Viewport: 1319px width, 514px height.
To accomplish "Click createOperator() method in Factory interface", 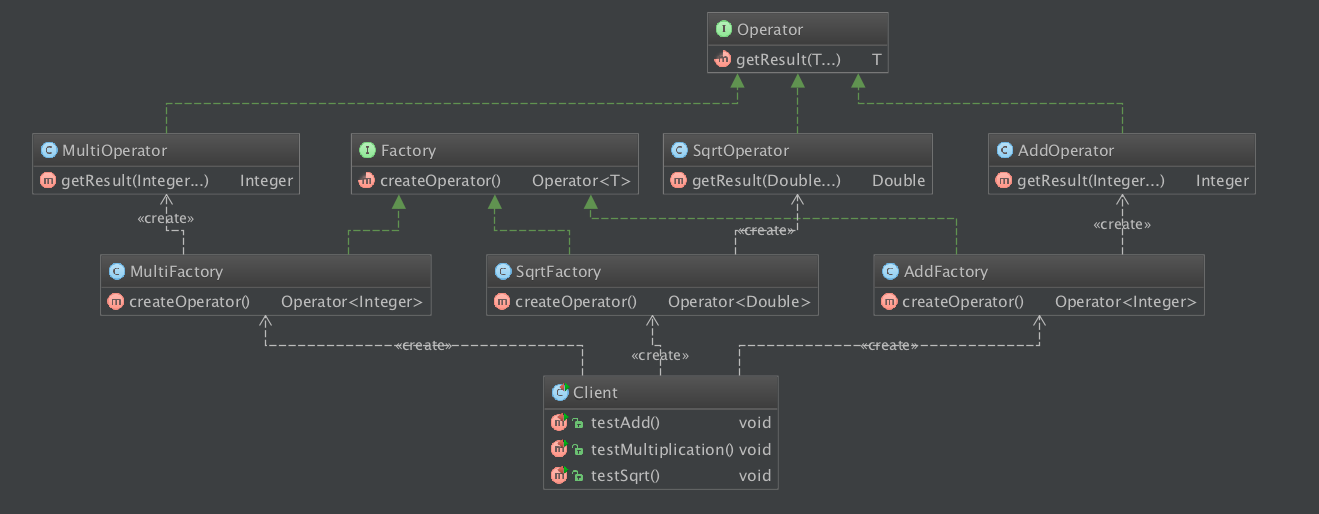I will point(440,181).
